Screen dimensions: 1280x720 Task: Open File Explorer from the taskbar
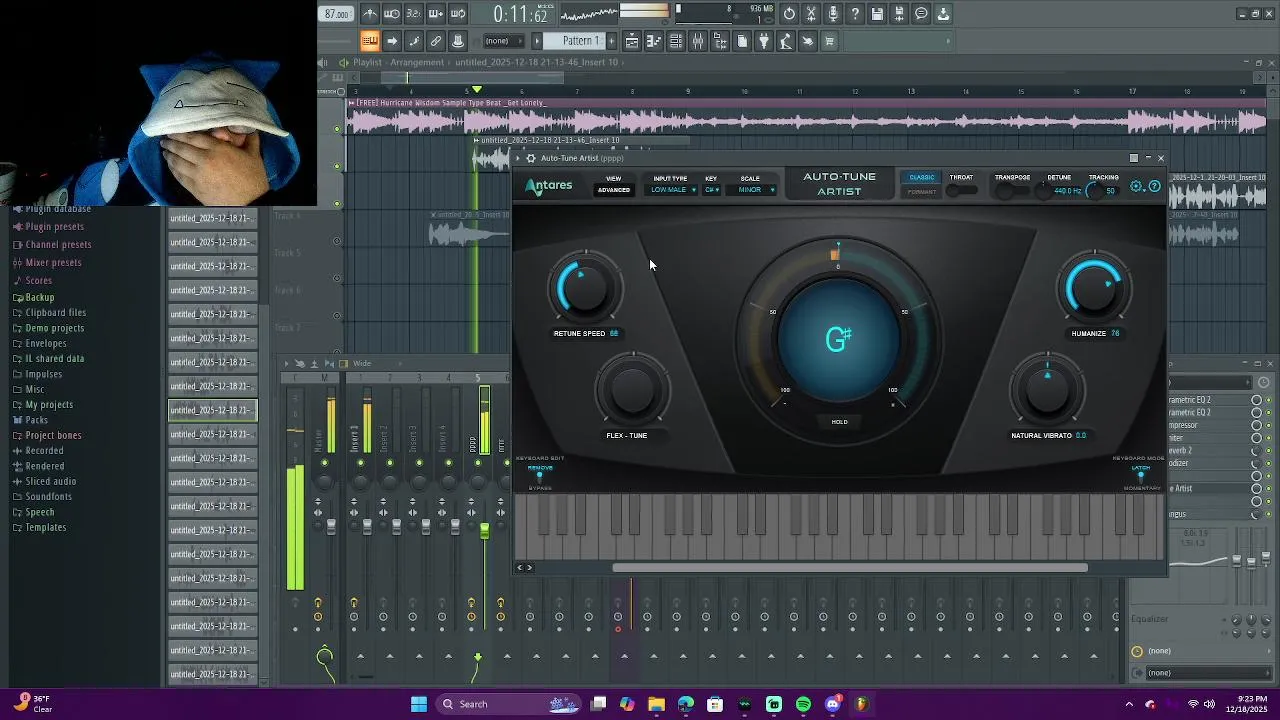pyautogui.click(x=656, y=704)
